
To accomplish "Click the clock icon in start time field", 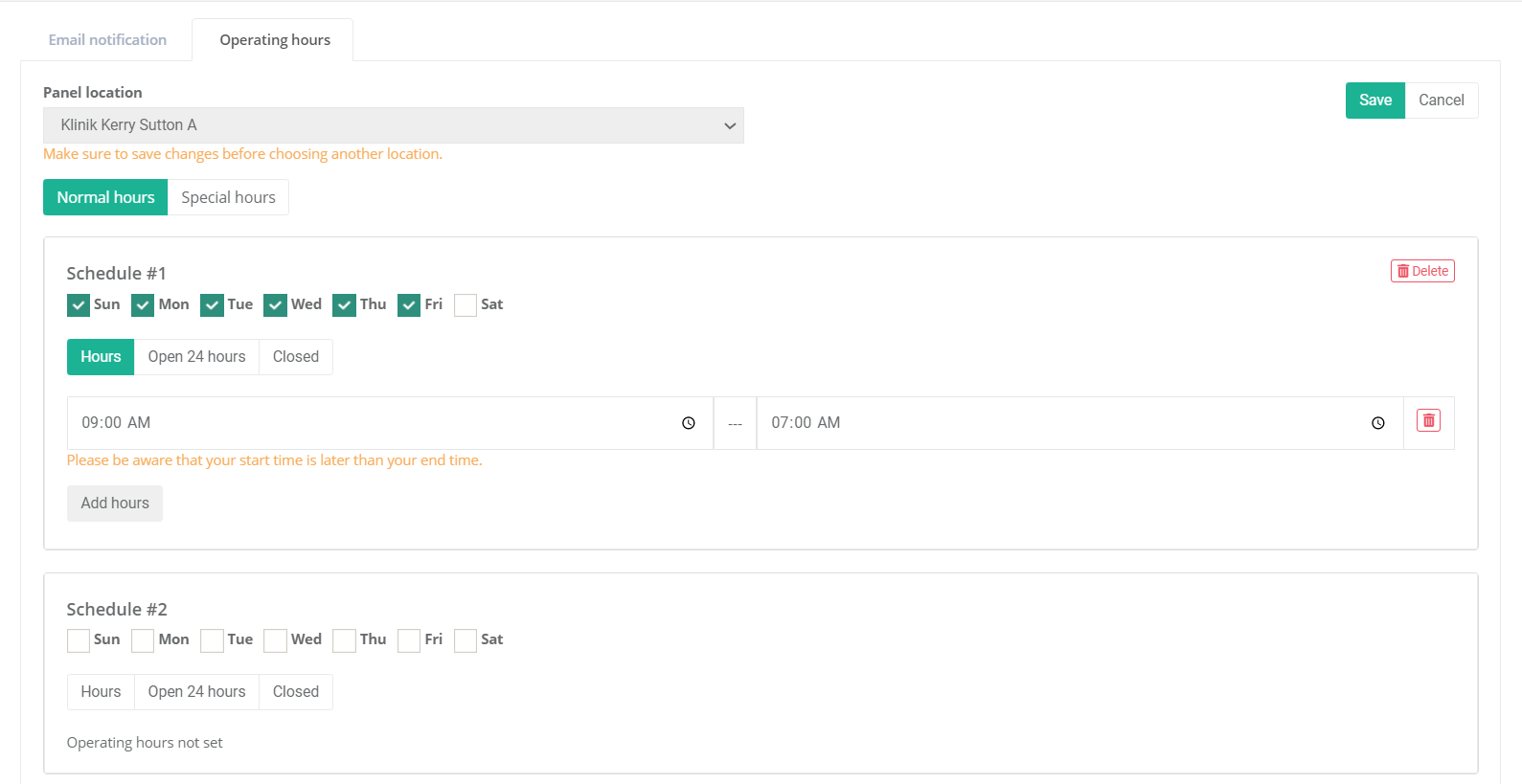I will point(688,423).
